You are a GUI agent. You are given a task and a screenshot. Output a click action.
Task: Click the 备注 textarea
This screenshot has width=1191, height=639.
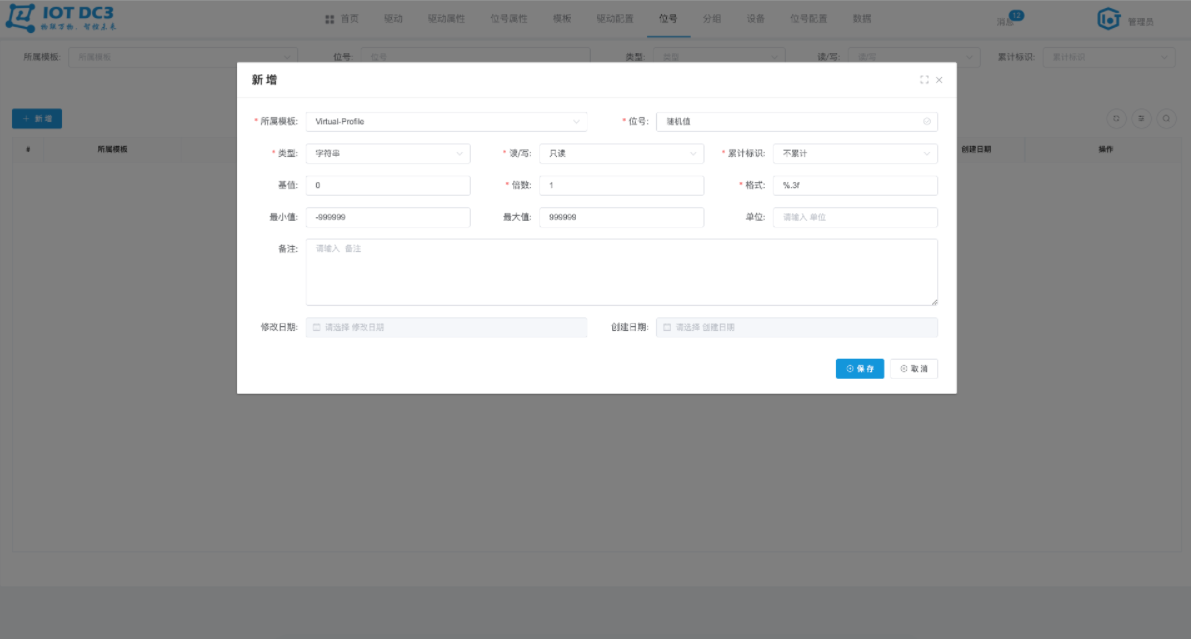tap(621, 272)
